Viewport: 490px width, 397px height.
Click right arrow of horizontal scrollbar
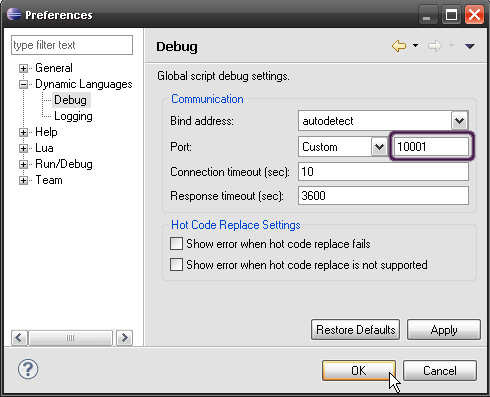click(125, 338)
